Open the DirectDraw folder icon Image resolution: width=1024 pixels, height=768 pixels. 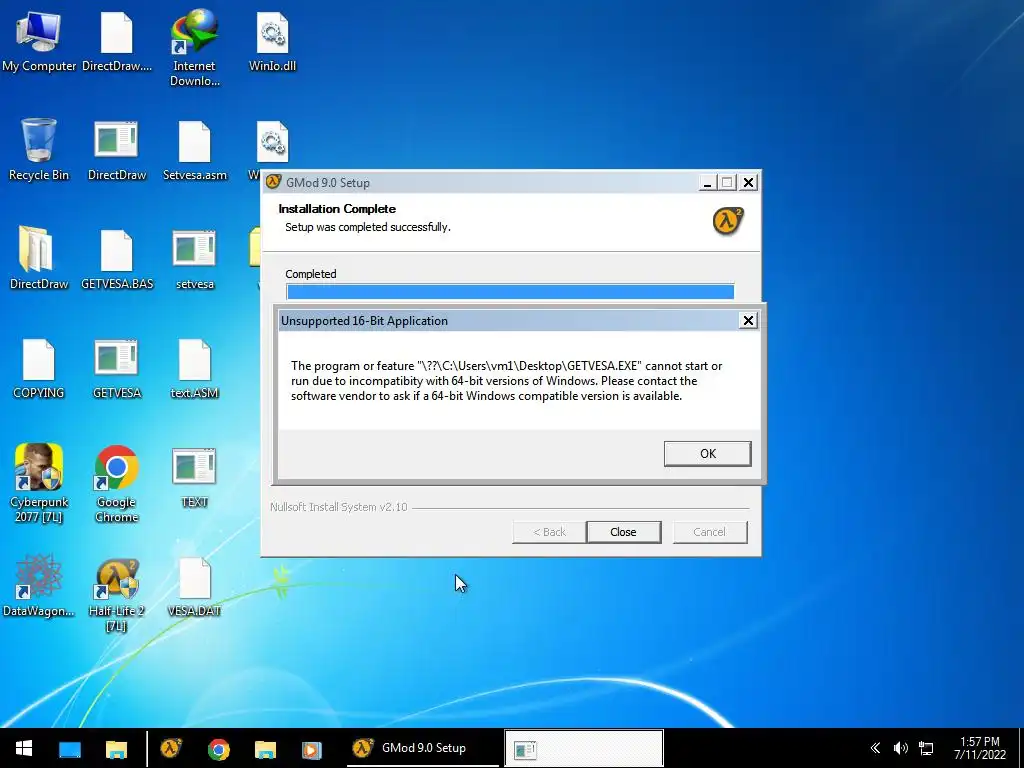(39, 259)
